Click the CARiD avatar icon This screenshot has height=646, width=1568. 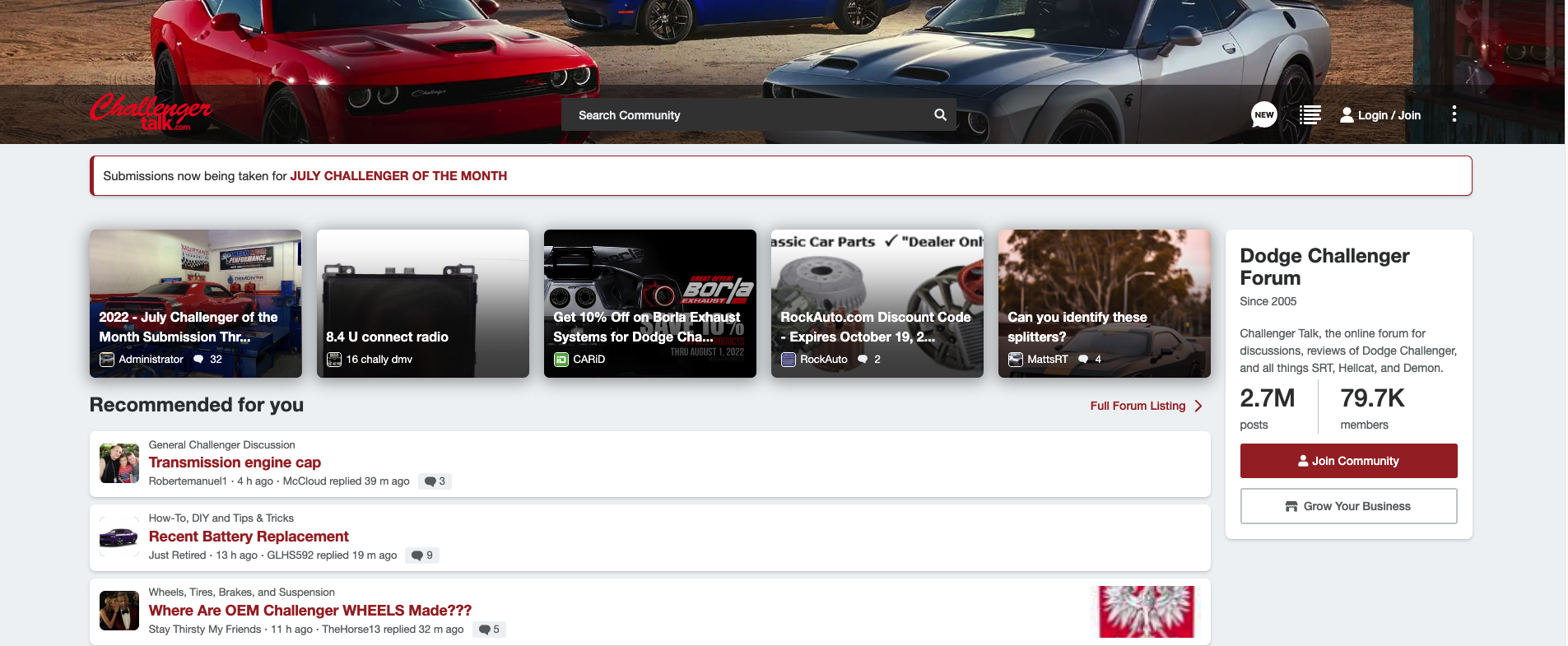pyautogui.click(x=561, y=360)
